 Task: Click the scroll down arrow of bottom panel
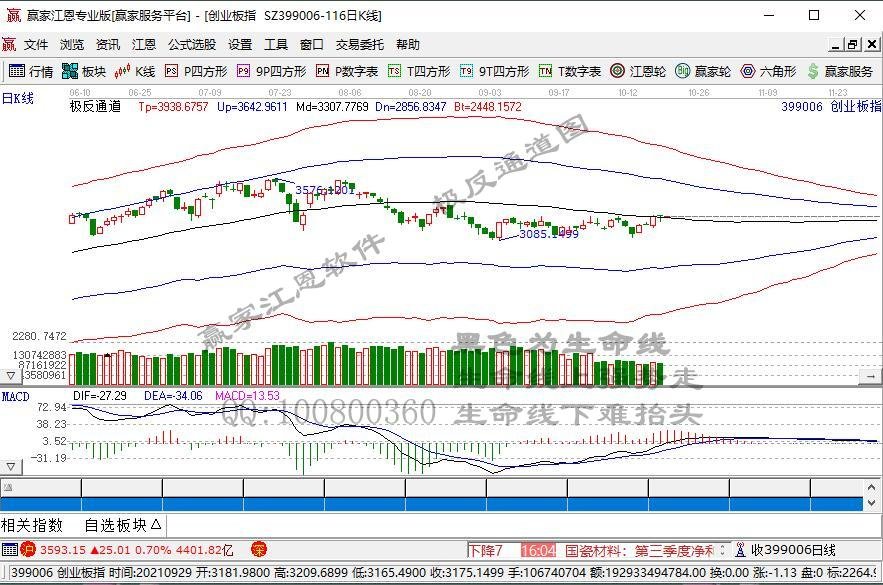[872, 503]
